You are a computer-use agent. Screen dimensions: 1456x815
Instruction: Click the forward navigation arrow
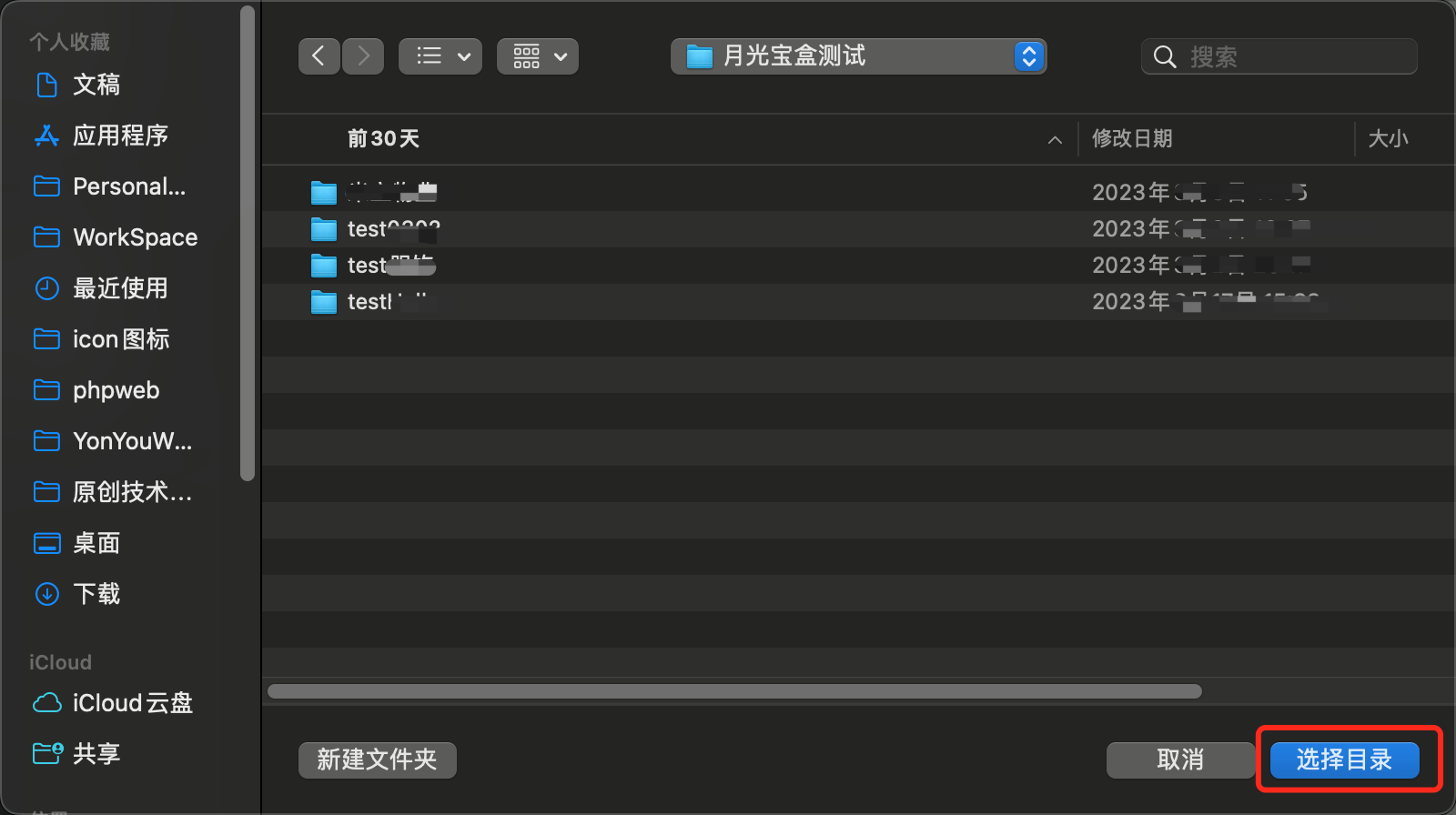click(363, 56)
